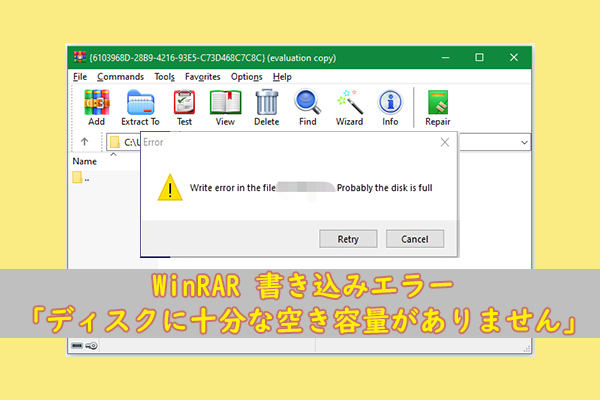This screenshot has width=600, height=400.
Task: Select the parent folder ".." entry
Action: pos(81,178)
